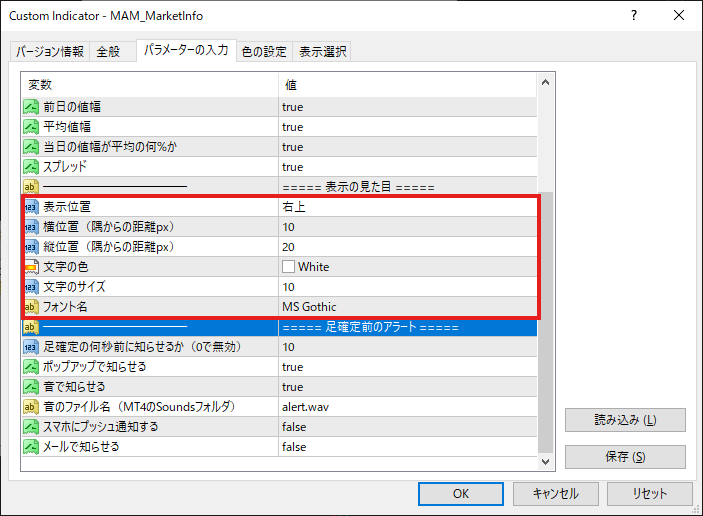Click the 値 column header
This screenshot has height=516, width=703.
[x=408, y=85]
